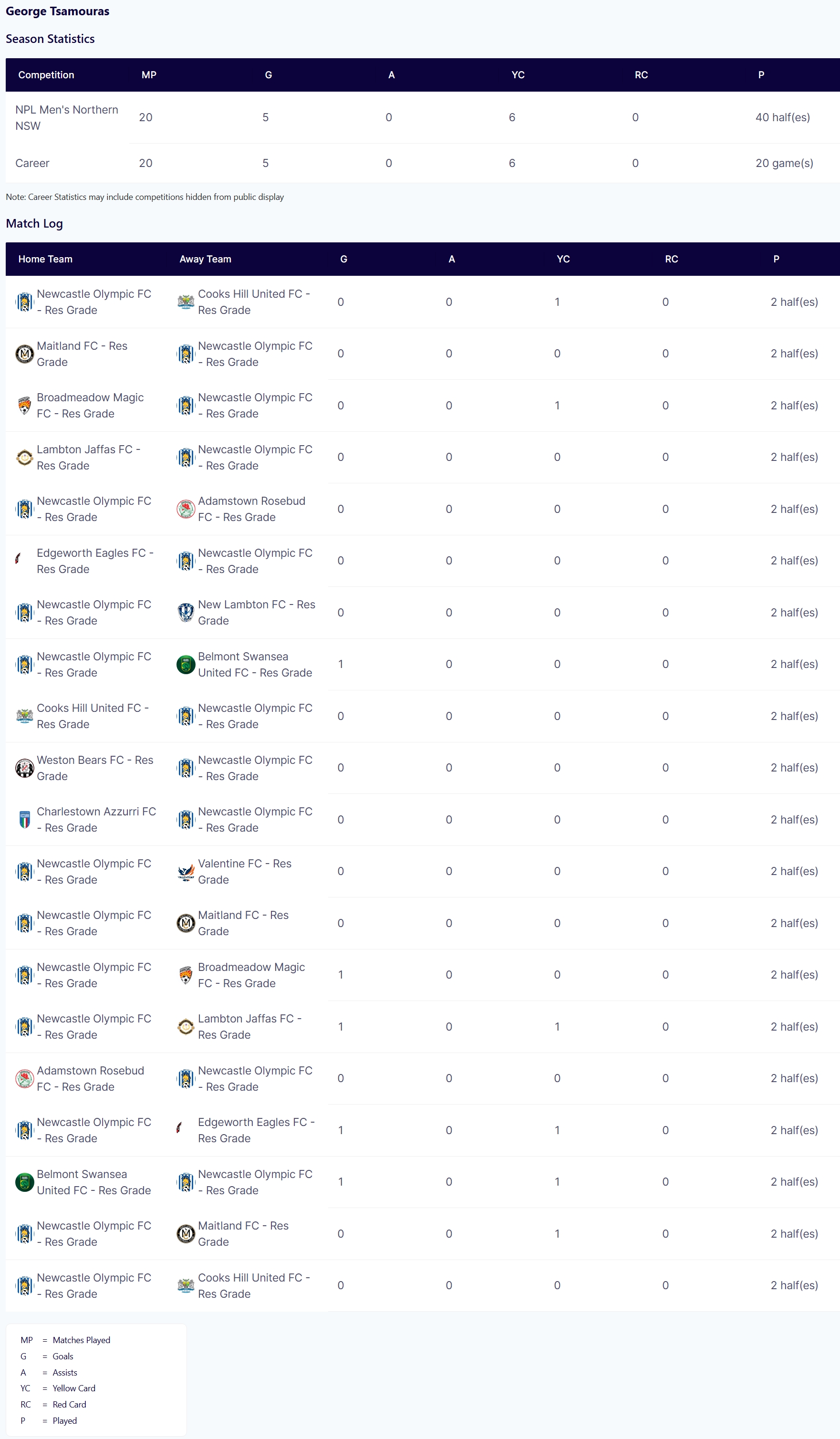Viewport: 840px width, 1439px height.
Task: Click the Charlestown Azzurri FC crest icon
Action: click(24, 819)
